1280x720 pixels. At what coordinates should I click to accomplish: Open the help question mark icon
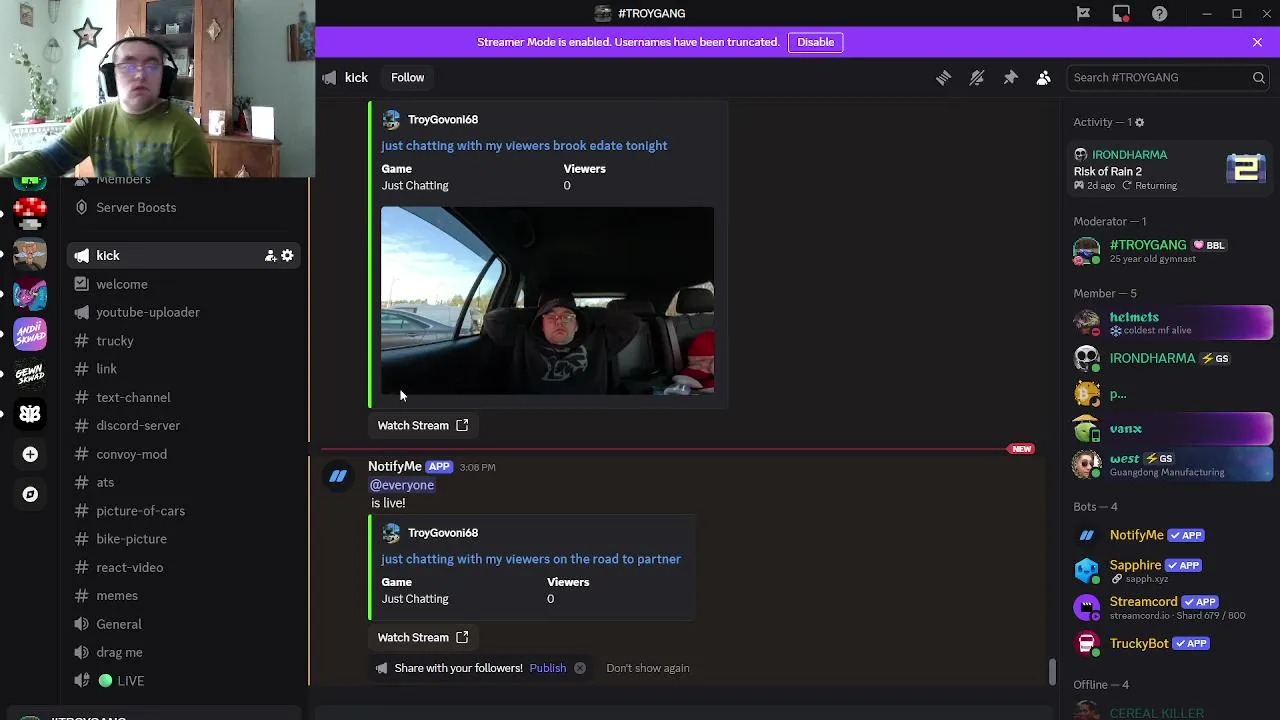tap(1159, 13)
